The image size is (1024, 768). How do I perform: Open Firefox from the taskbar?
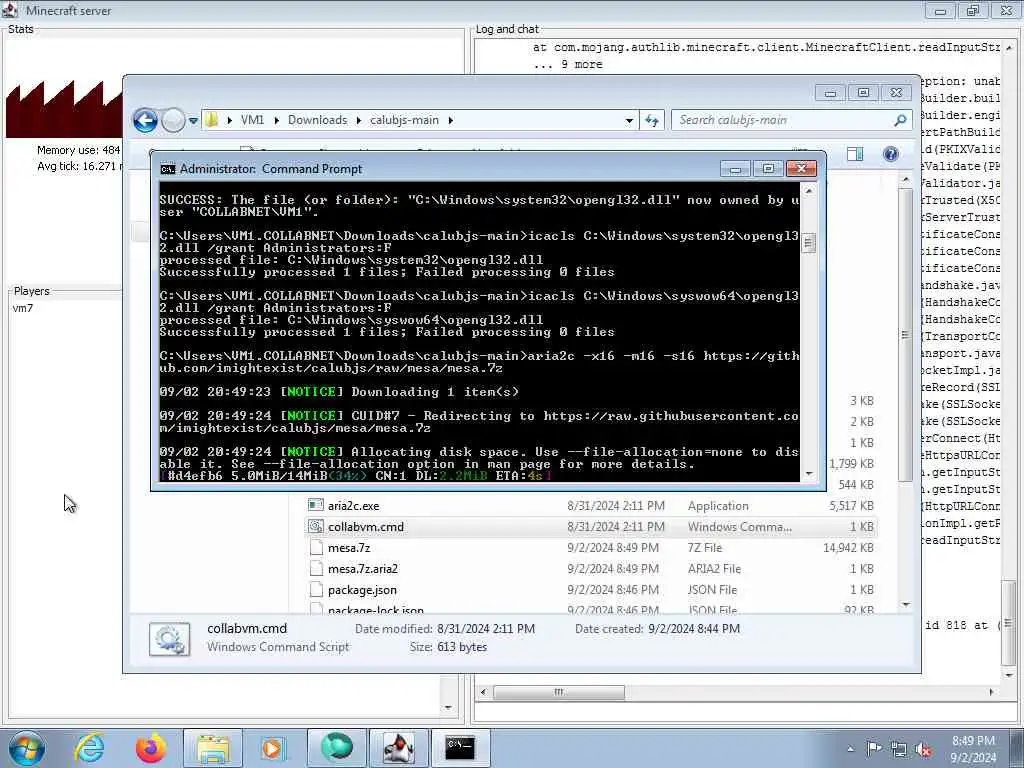click(151, 748)
